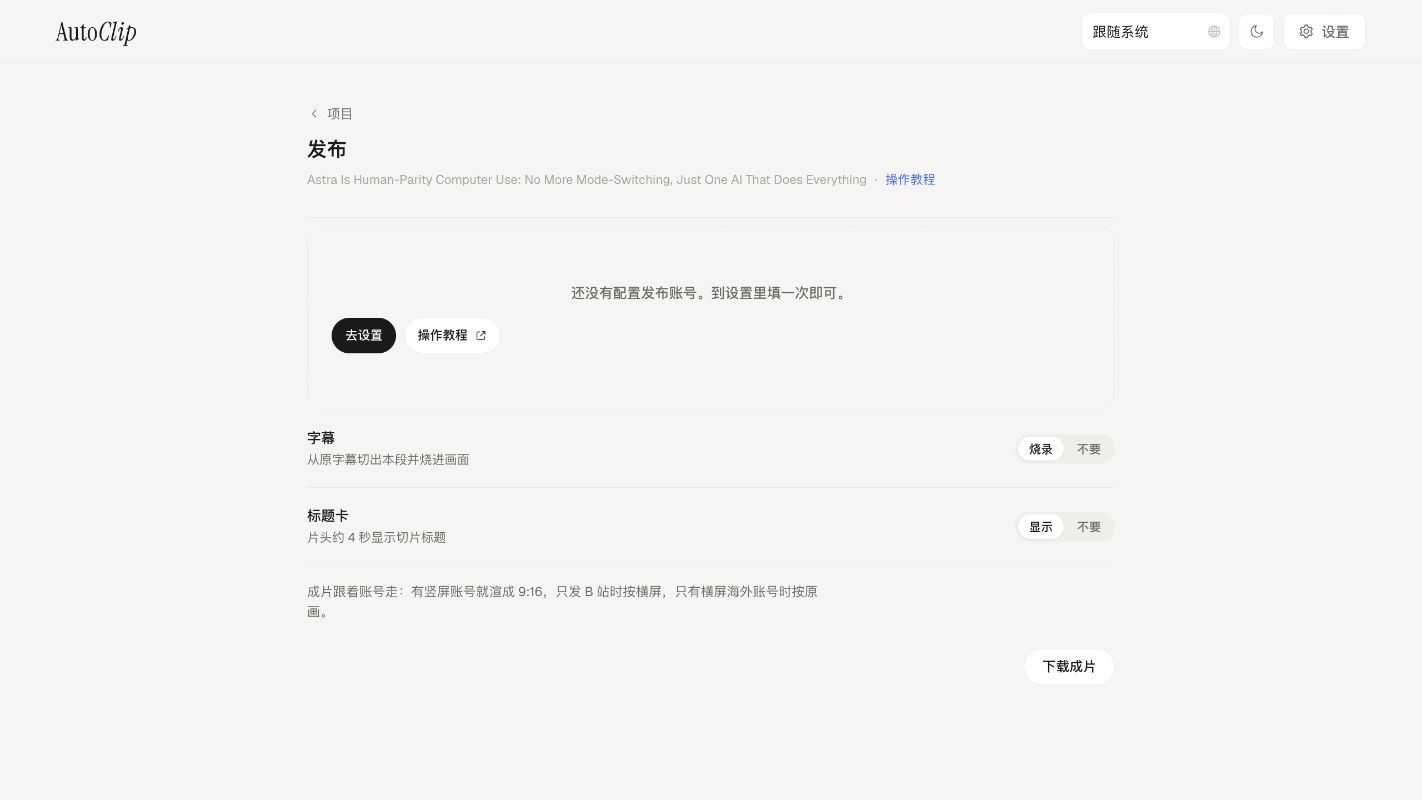Viewport: 1422px width, 800px height.
Task: Click the 发布 page heading
Action: (327, 150)
